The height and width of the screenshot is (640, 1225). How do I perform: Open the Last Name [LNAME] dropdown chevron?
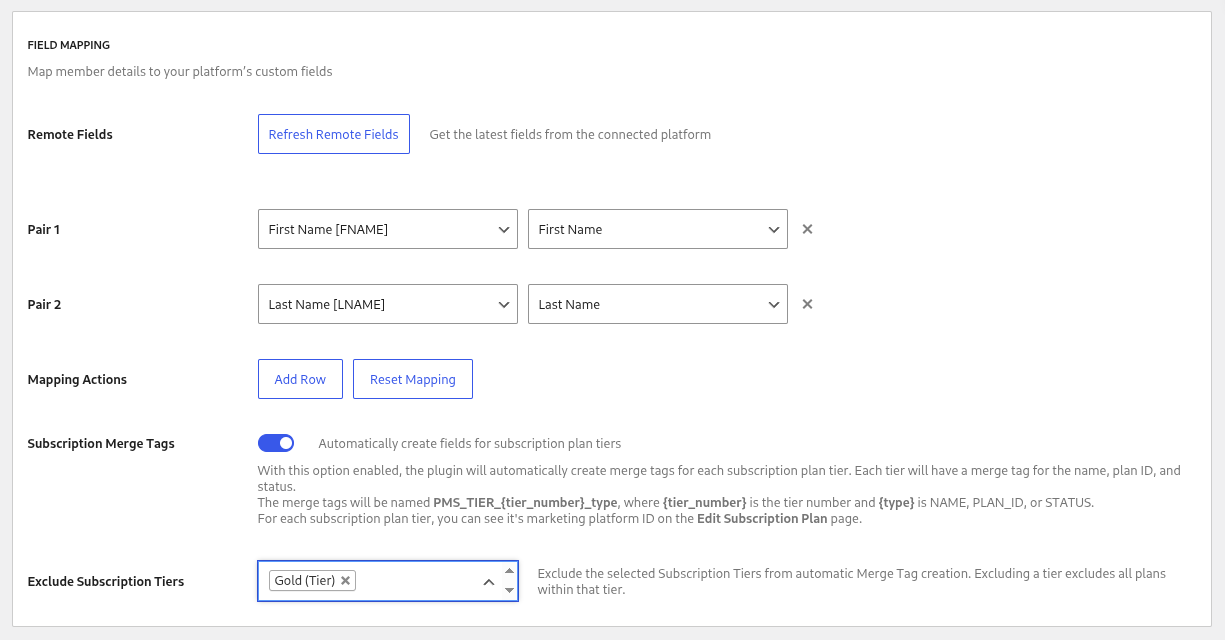(503, 304)
